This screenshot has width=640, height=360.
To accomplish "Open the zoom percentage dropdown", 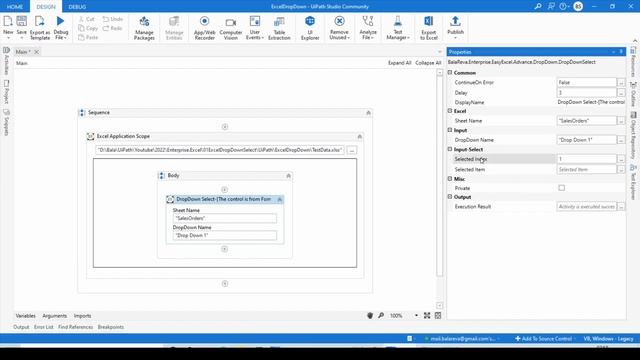I will tap(416, 316).
